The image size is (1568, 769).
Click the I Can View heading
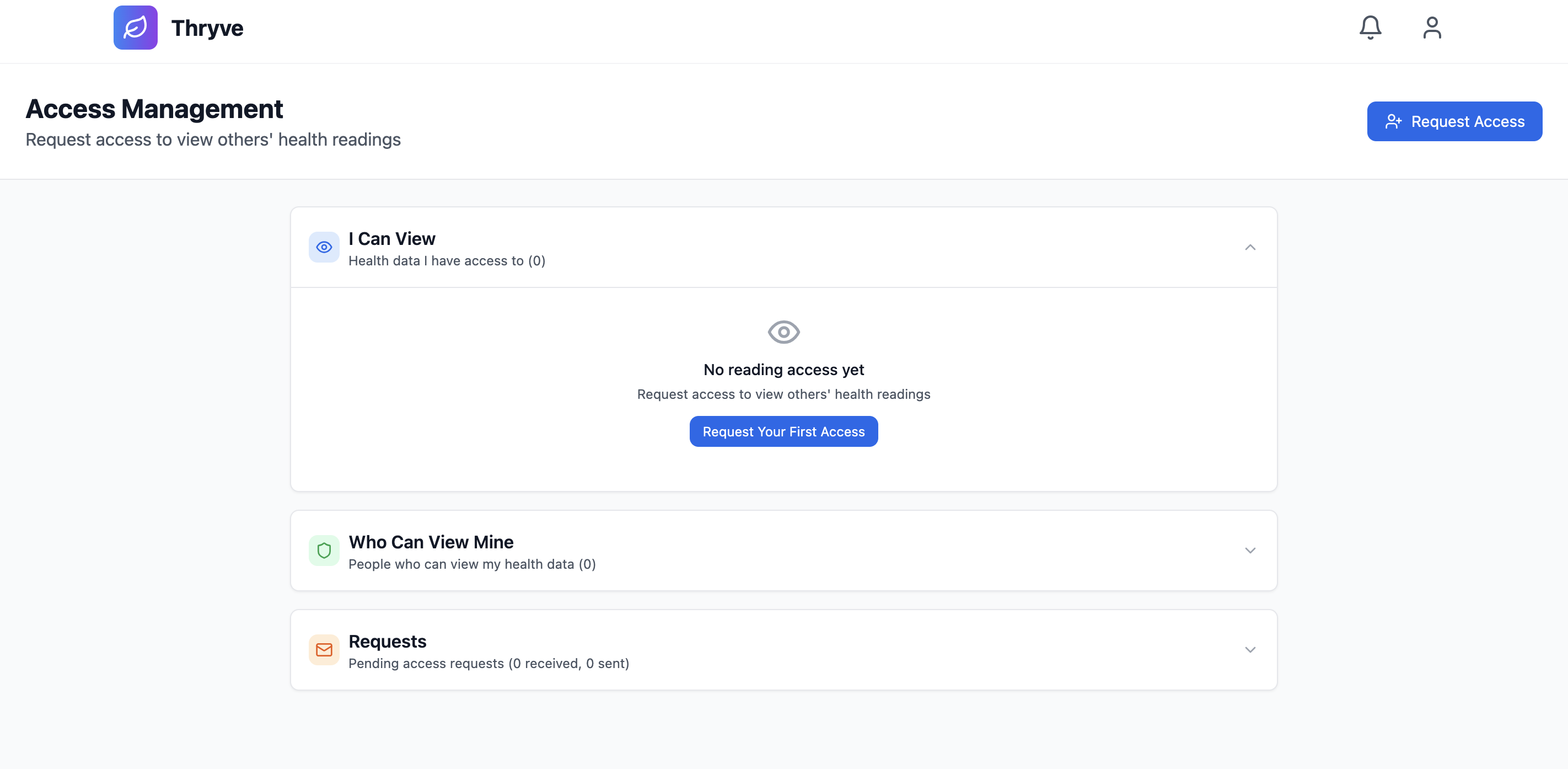[391, 239]
